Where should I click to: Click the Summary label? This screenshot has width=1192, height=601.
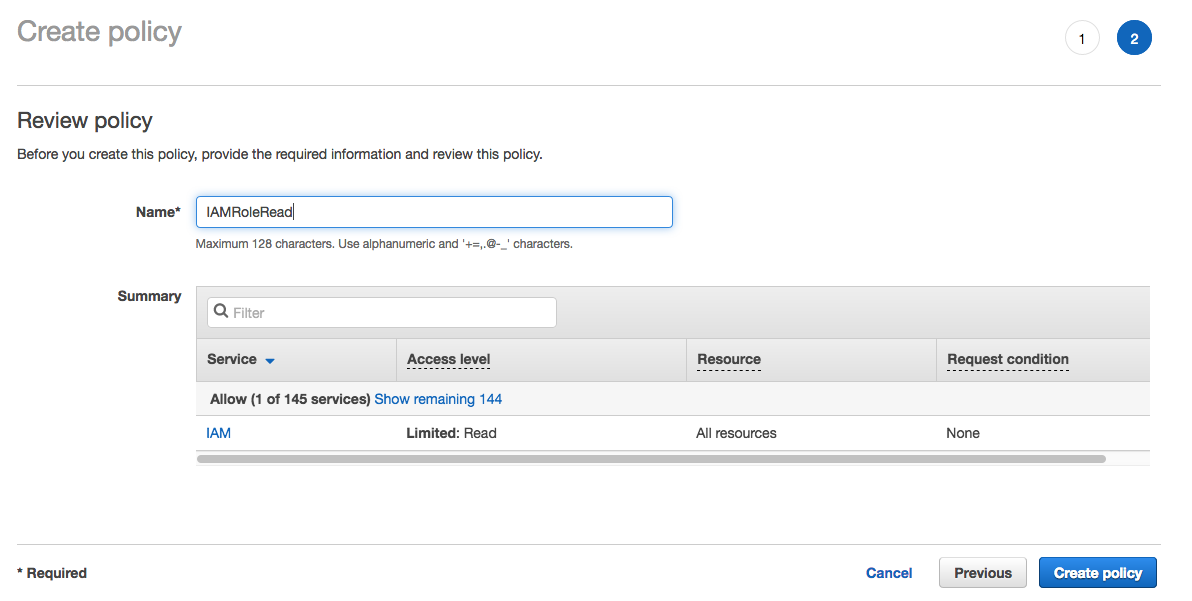point(149,296)
